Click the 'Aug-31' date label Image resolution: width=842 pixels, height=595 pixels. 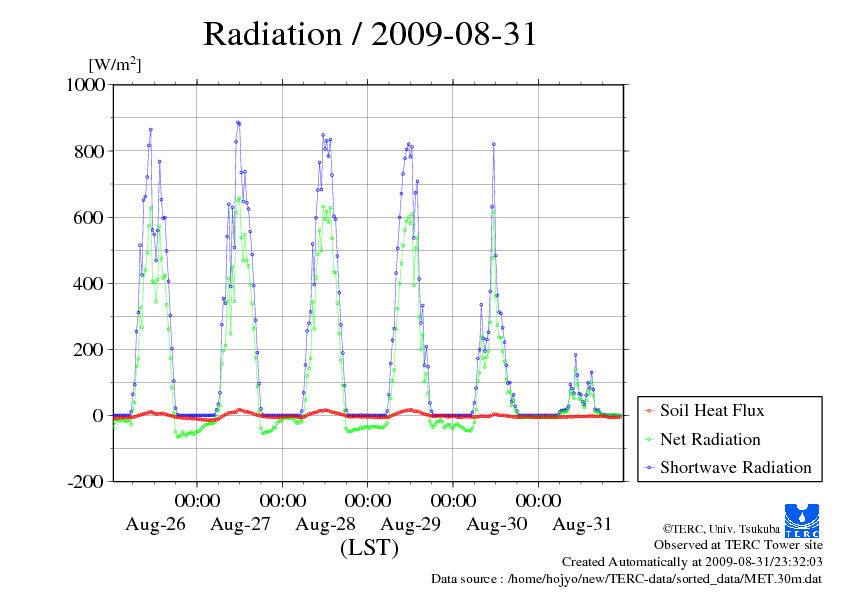[582, 524]
